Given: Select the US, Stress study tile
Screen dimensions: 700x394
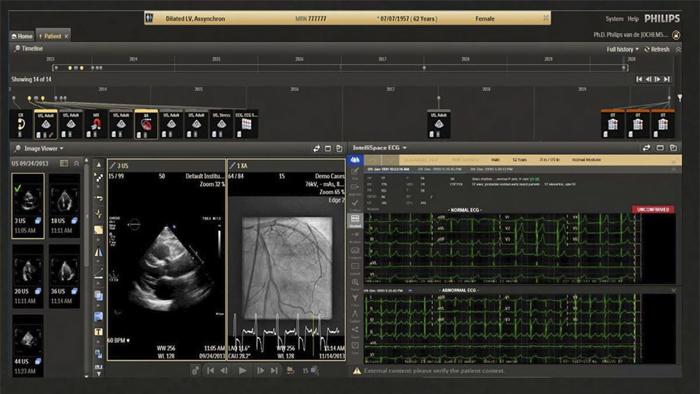Looking at the screenshot, I should click(221, 124).
